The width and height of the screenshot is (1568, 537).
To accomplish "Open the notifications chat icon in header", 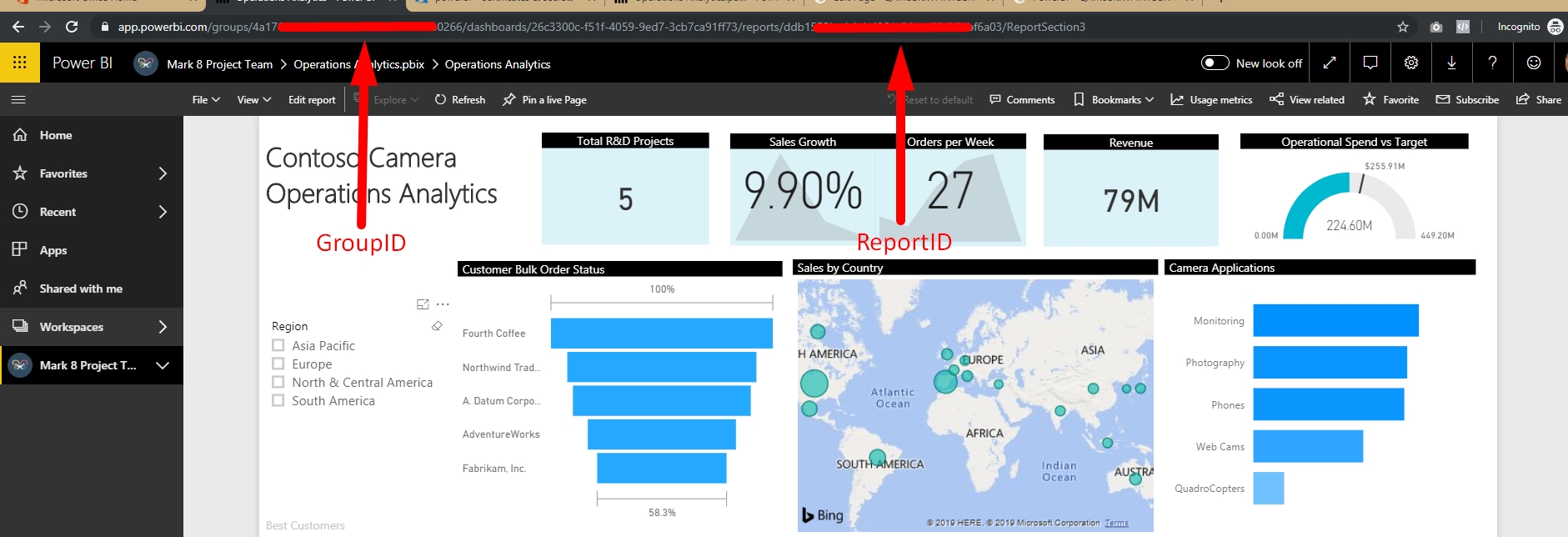I will 1370,63.
